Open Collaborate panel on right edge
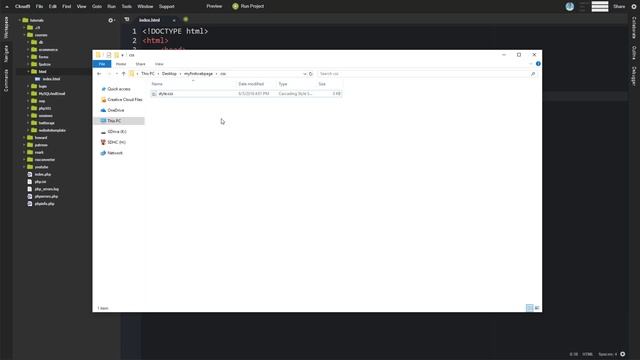This screenshot has height=360, width=640. (x=634, y=28)
